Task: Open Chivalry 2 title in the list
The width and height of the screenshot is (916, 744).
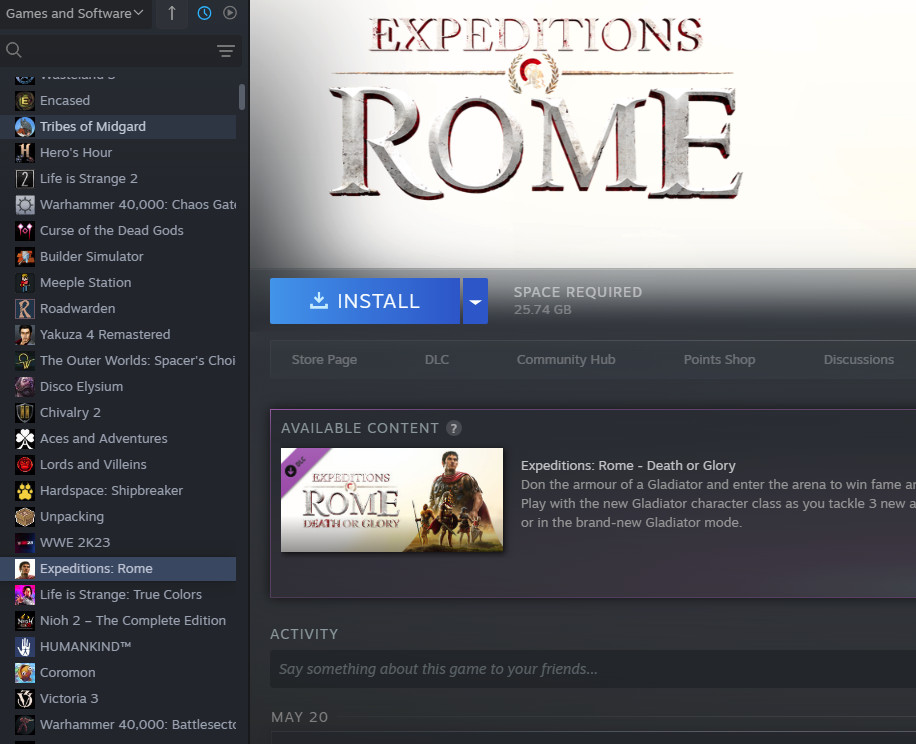Action: pos(70,412)
